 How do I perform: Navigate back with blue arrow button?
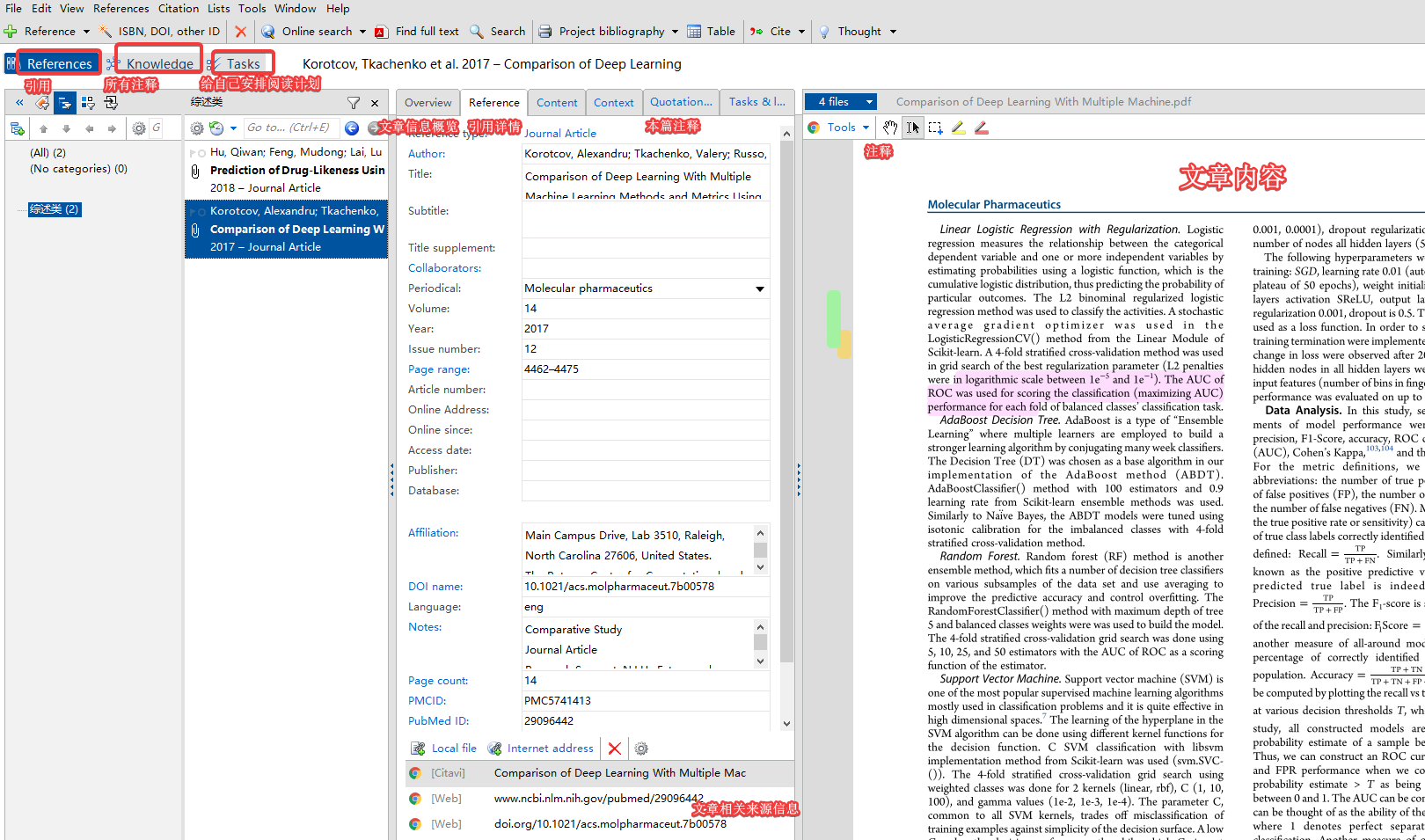point(352,128)
